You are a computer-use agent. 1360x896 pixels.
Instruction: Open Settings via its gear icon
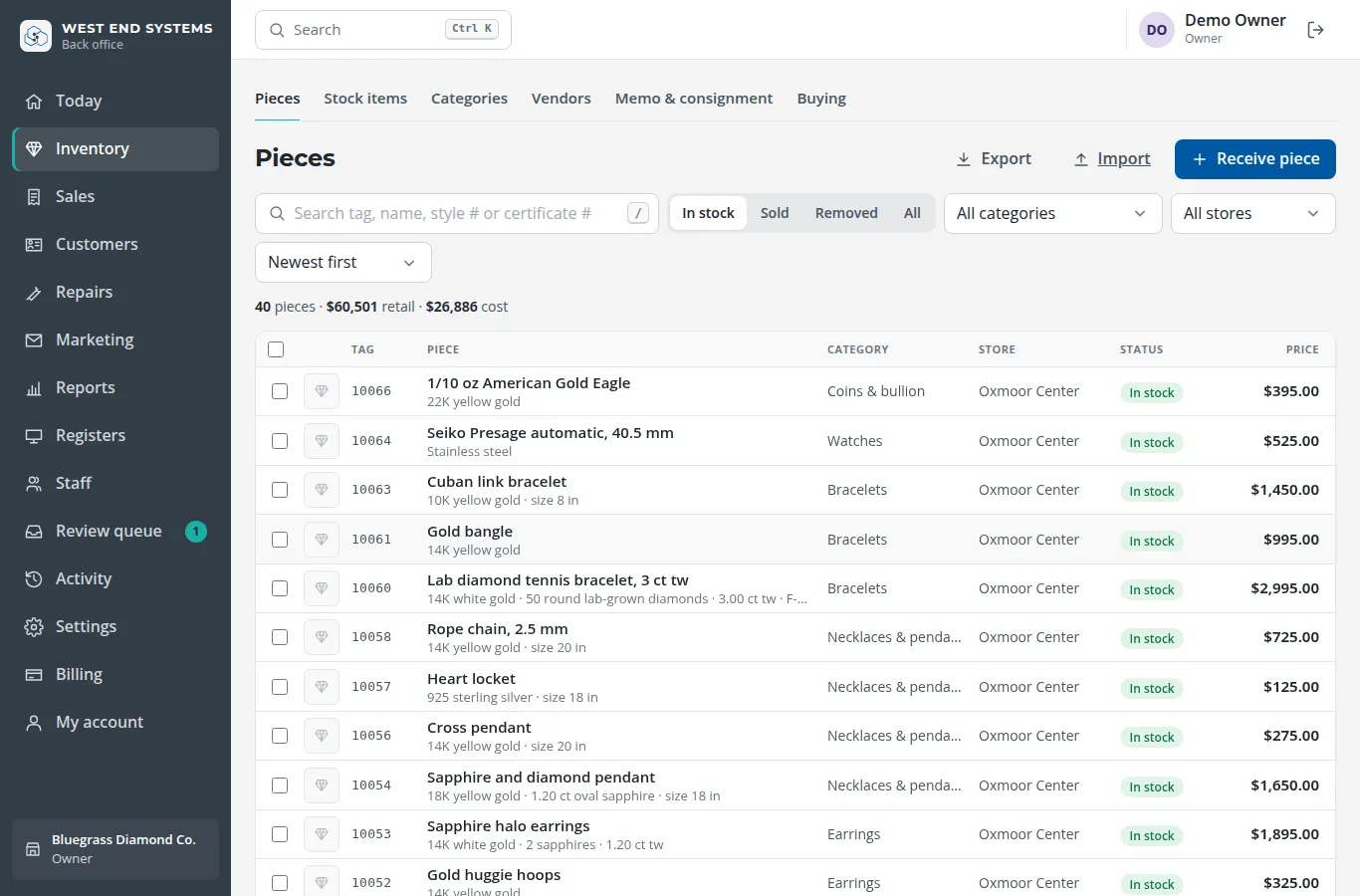tap(34, 627)
